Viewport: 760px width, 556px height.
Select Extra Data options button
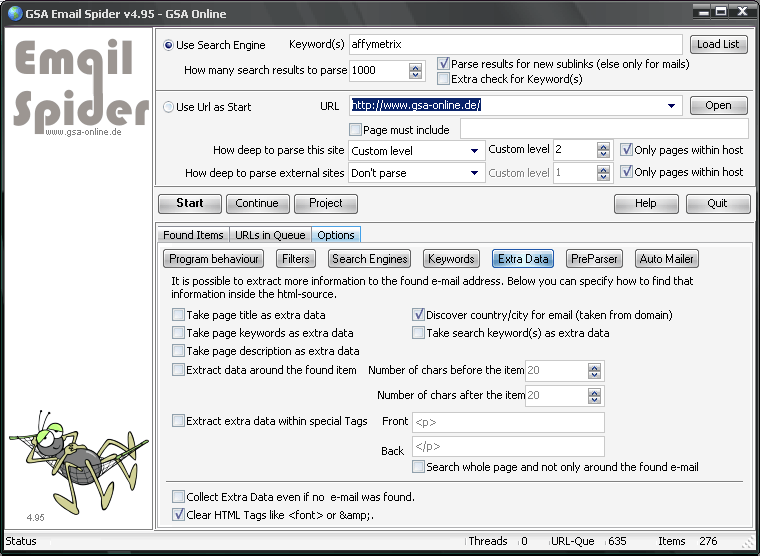523,259
